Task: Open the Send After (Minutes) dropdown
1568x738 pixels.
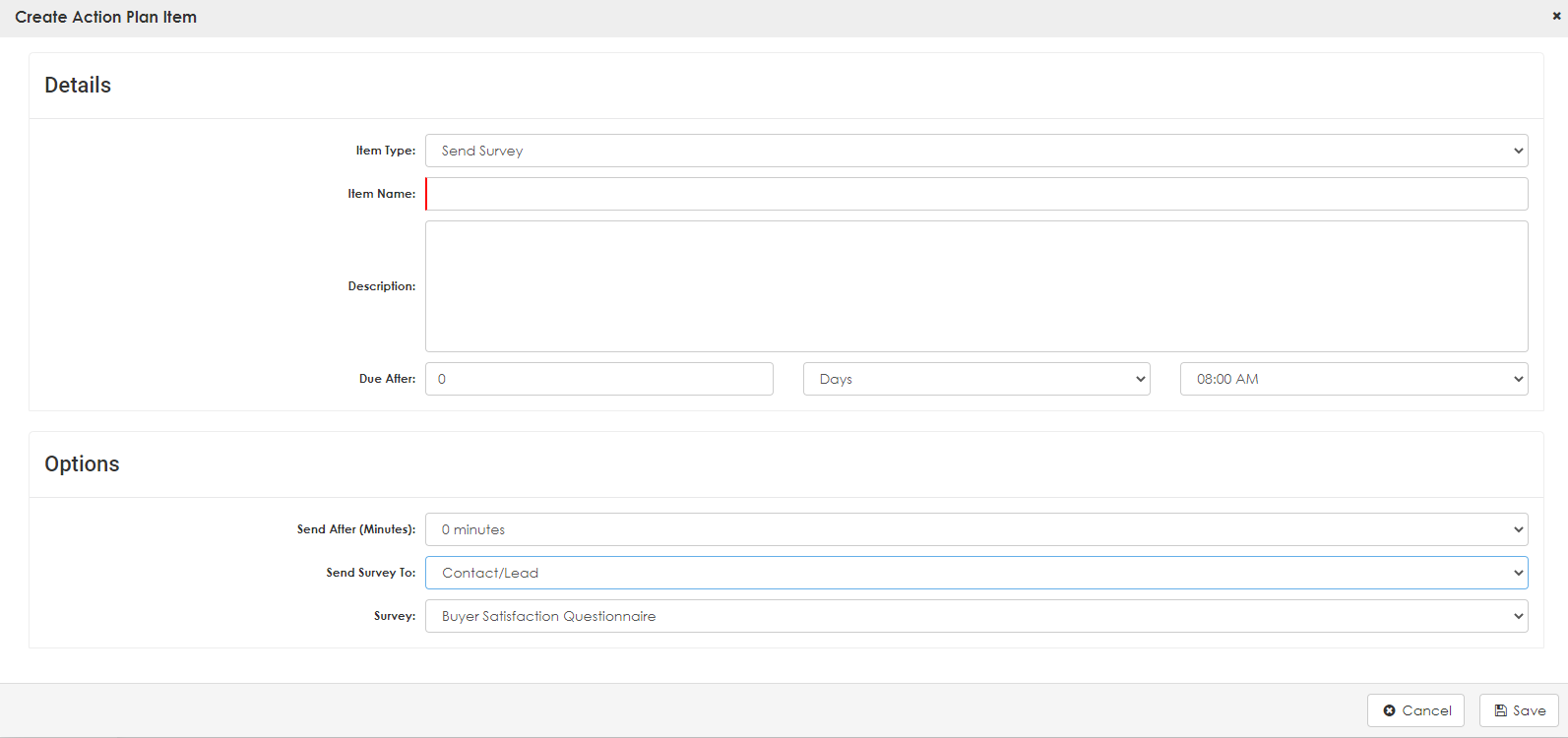Action: click(x=975, y=529)
